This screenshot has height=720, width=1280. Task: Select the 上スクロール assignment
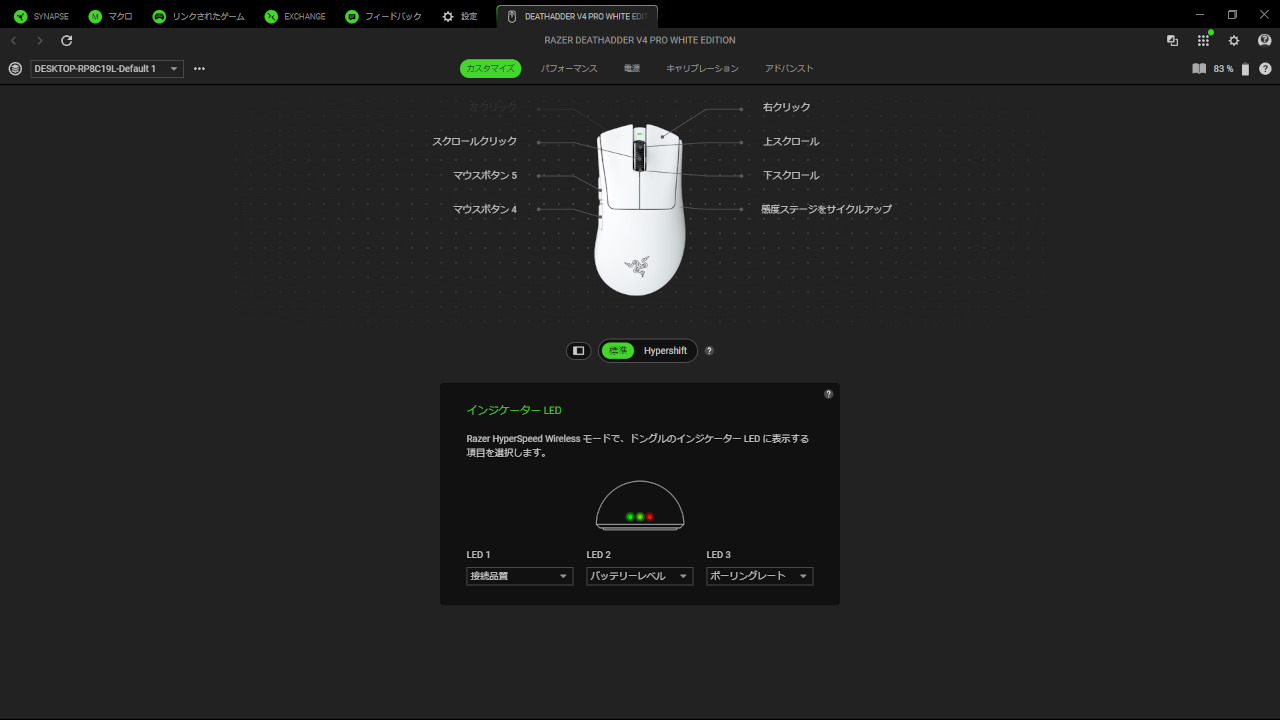(790, 141)
